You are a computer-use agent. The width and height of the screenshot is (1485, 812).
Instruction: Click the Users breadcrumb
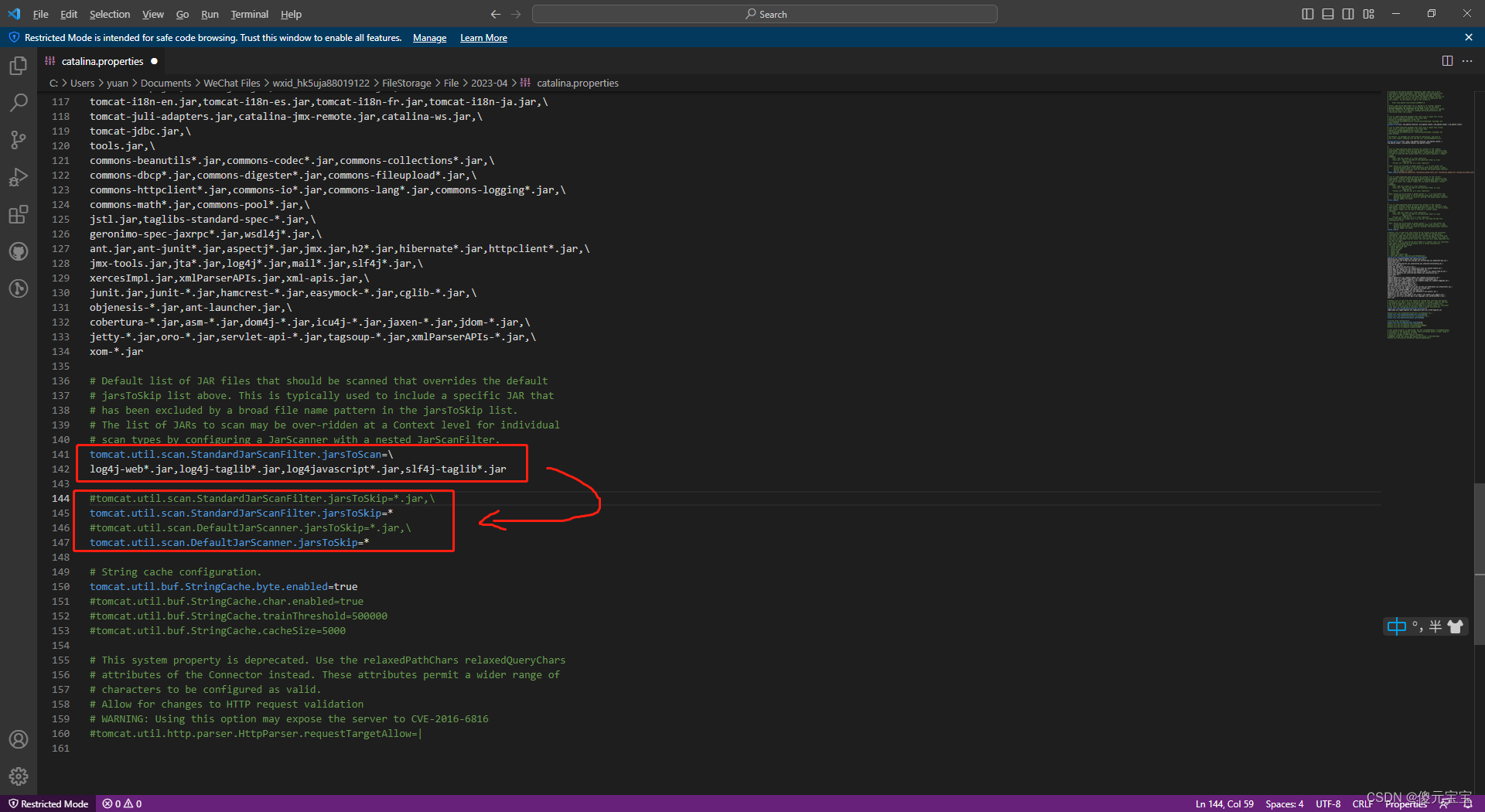tap(82, 83)
